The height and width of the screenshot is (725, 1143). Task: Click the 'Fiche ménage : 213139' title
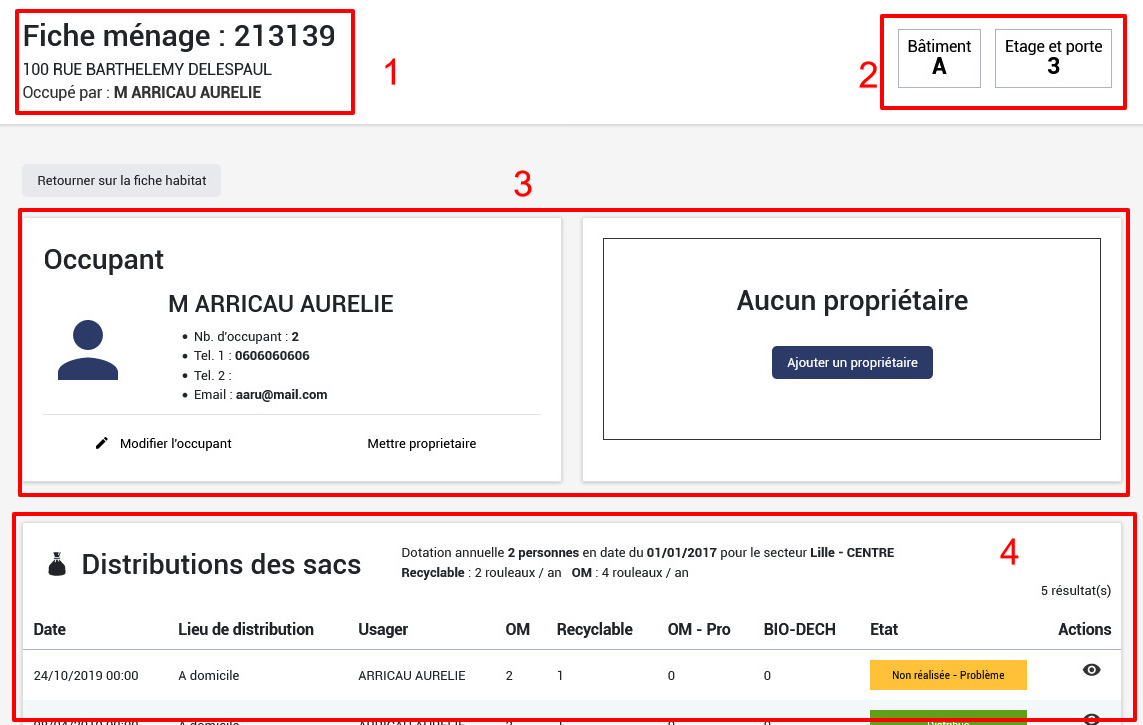tap(180, 35)
